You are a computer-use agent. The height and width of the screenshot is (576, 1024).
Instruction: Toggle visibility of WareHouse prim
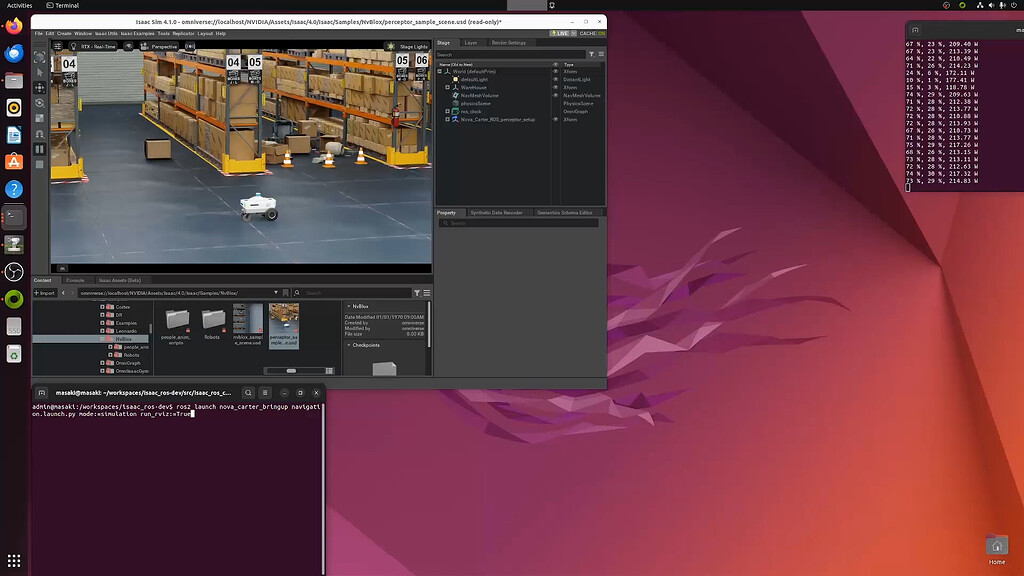click(x=556, y=87)
